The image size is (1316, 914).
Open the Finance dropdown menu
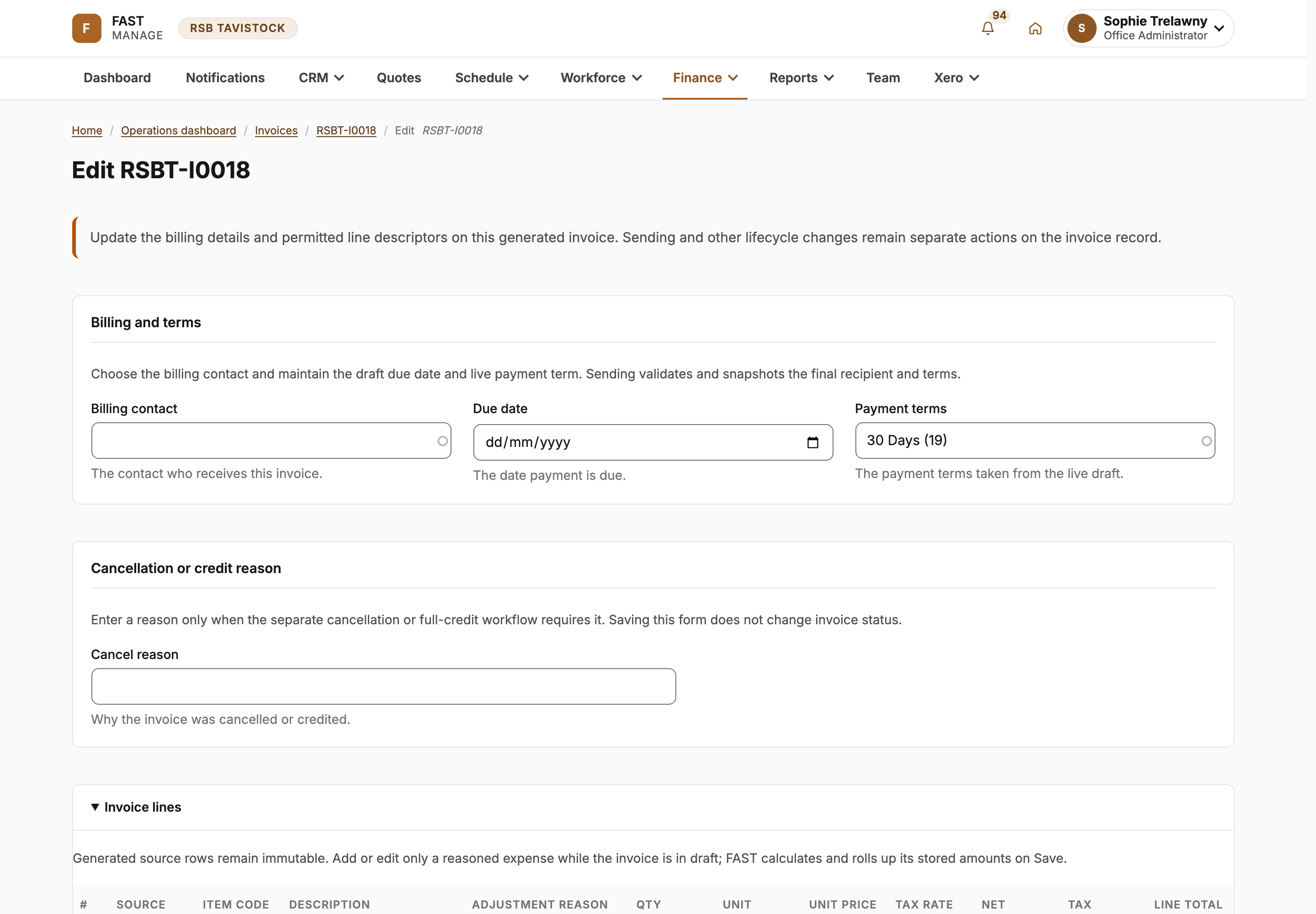coord(705,78)
